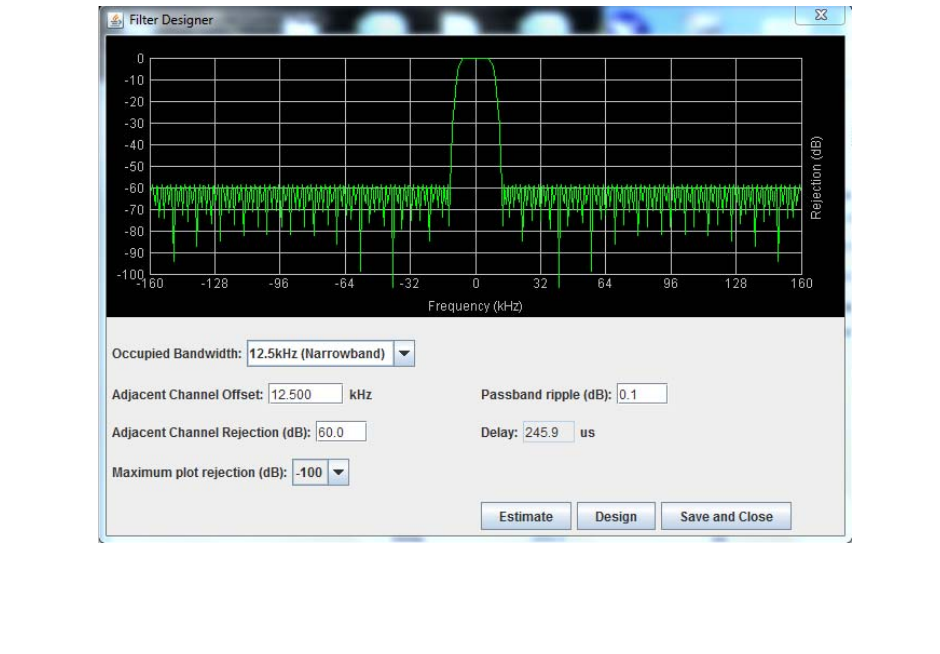Click the -128 frequency axis tick label
The image size is (940, 654).
coord(214,284)
